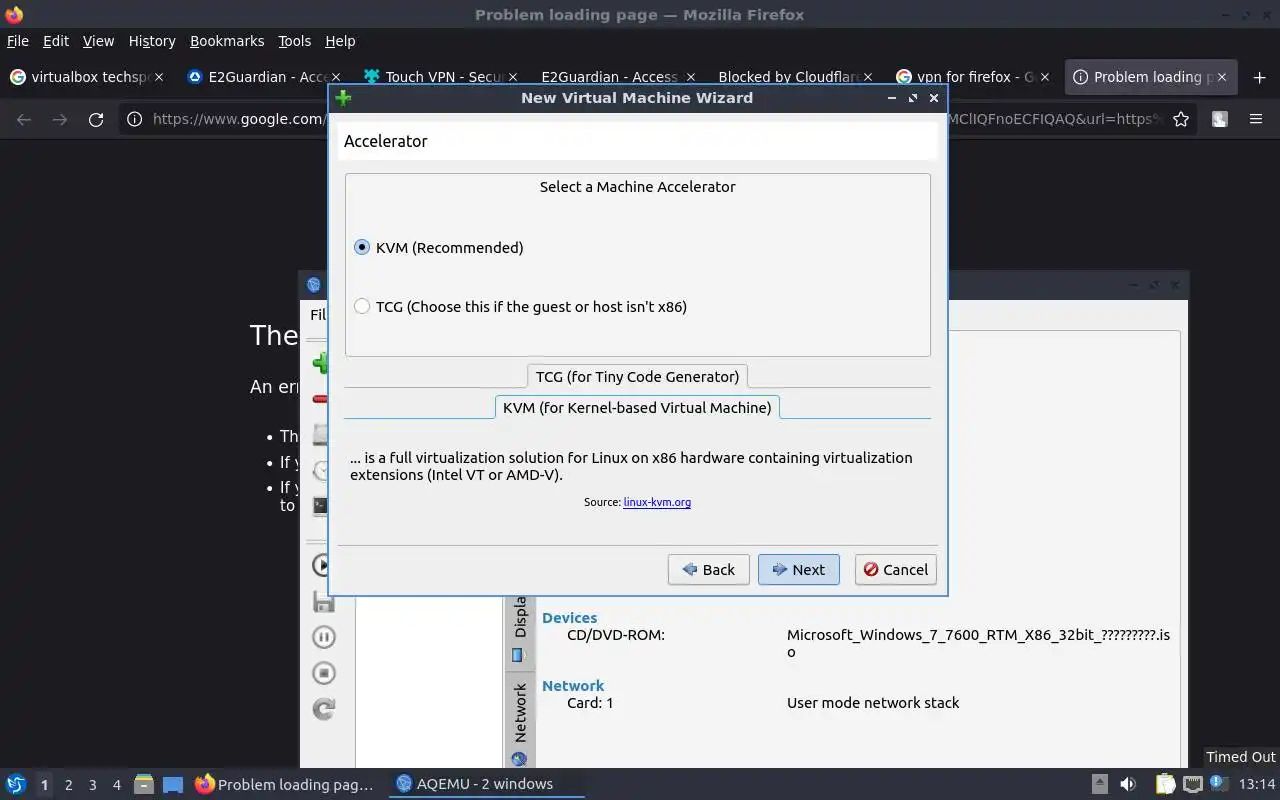This screenshot has width=1280, height=800.
Task: Open Firefox Tools menu
Action: tap(294, 41)
